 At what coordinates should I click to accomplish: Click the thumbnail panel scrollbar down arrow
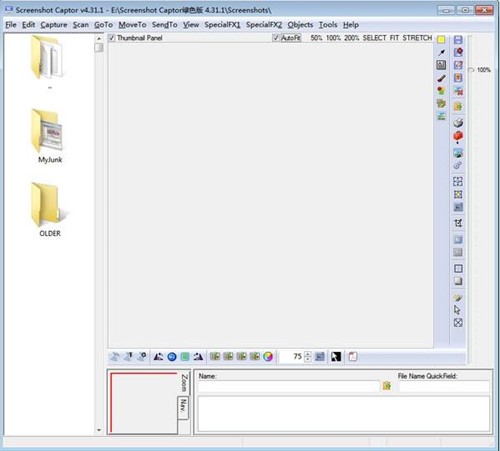tap(99, 430)
